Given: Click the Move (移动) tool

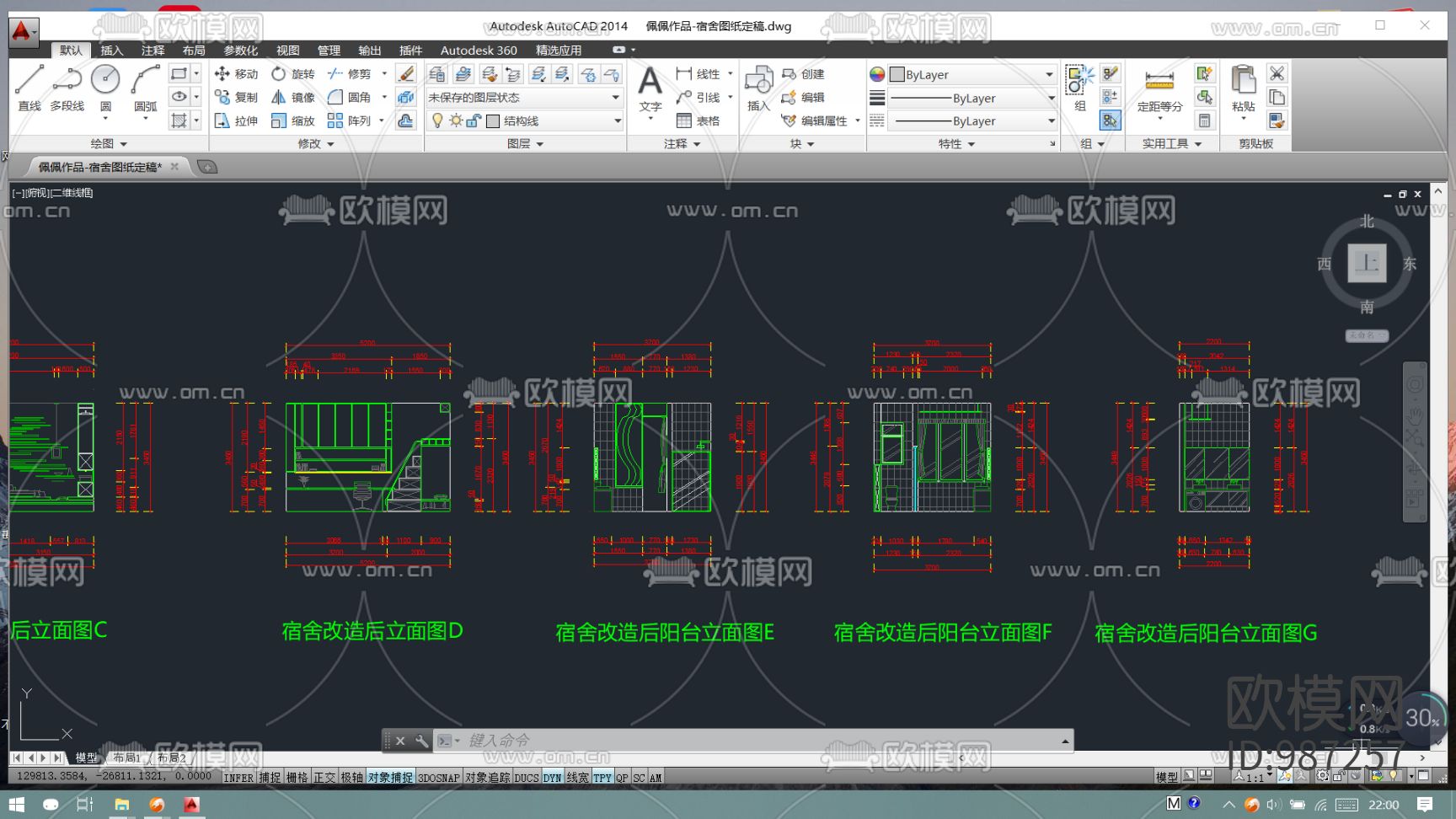Looking at the screenshot, I should (237, 74).
